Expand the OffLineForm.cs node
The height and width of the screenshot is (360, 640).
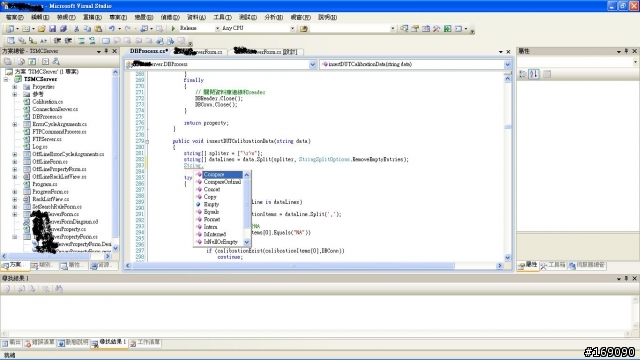15,162
